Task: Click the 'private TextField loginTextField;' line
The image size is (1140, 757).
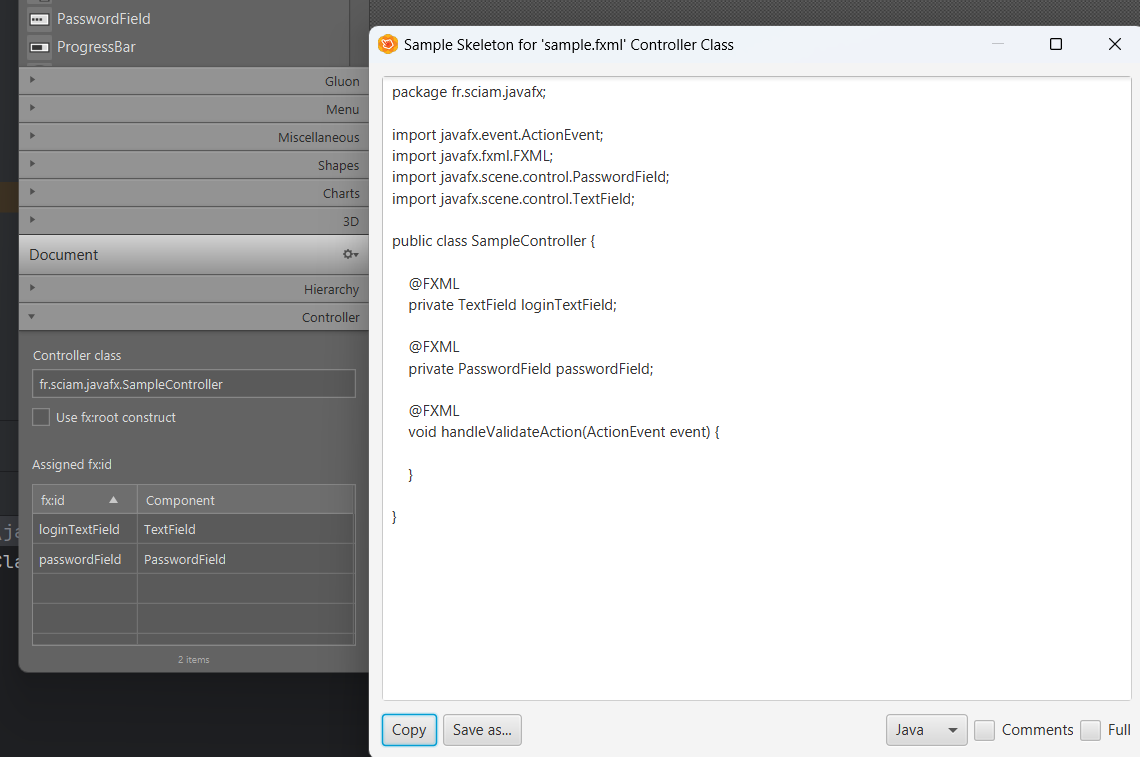Action: [513, 305]
